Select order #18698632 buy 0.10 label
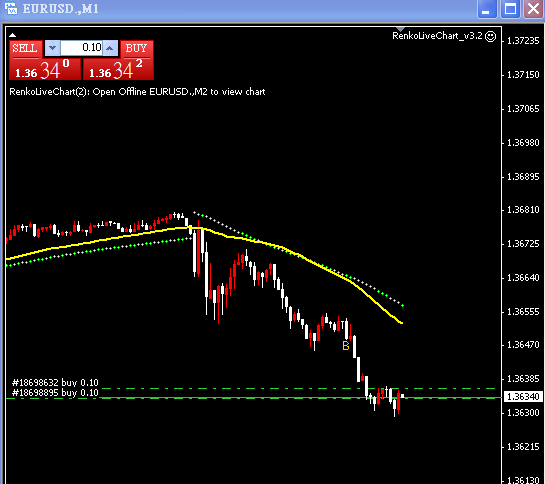Image resolution: width=545 pixels, height=484 pixels. pos(55,383)
